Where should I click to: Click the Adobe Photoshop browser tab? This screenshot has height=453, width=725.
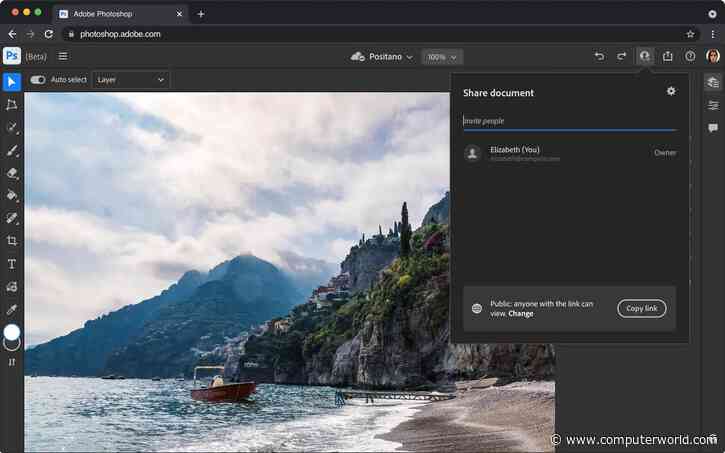pos(120,14)
